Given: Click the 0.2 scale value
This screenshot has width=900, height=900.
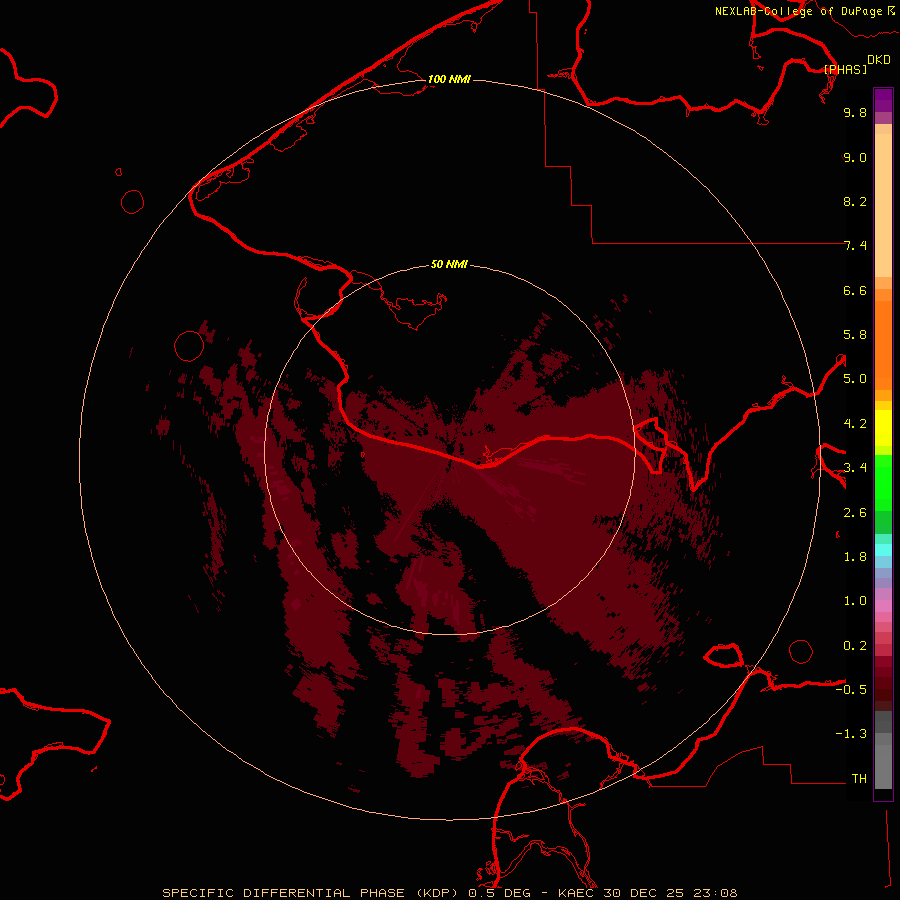Looking at the screenshot, I should (x=855, y=646).
